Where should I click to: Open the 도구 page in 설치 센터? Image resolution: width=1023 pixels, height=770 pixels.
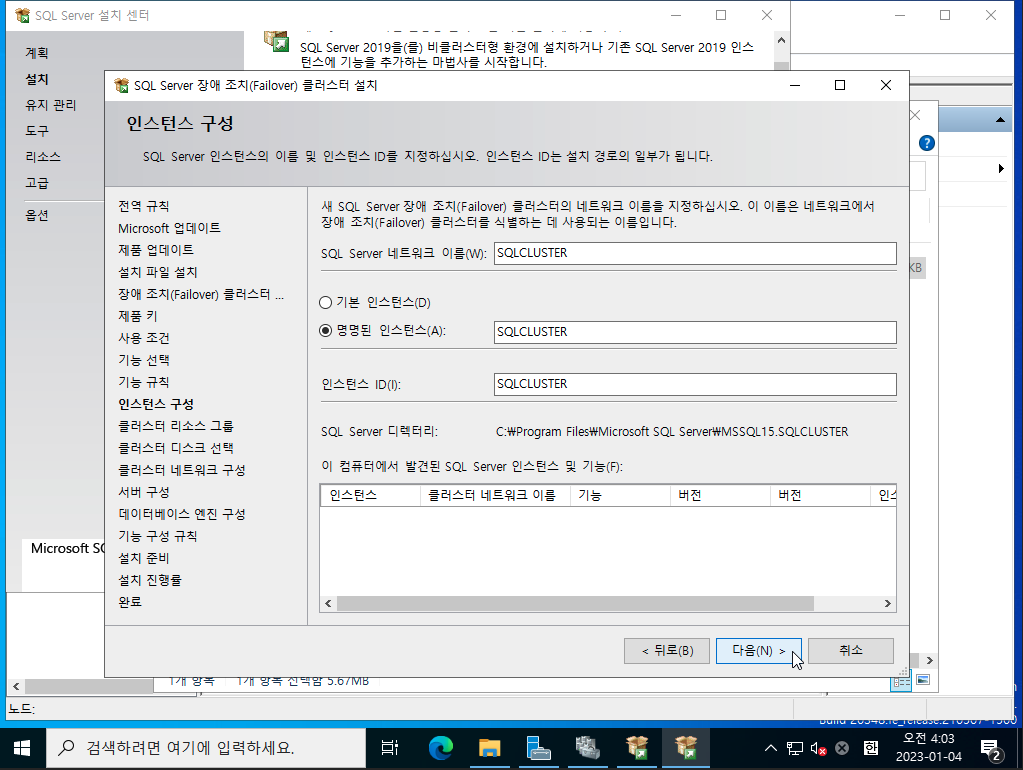pos(37,131)
